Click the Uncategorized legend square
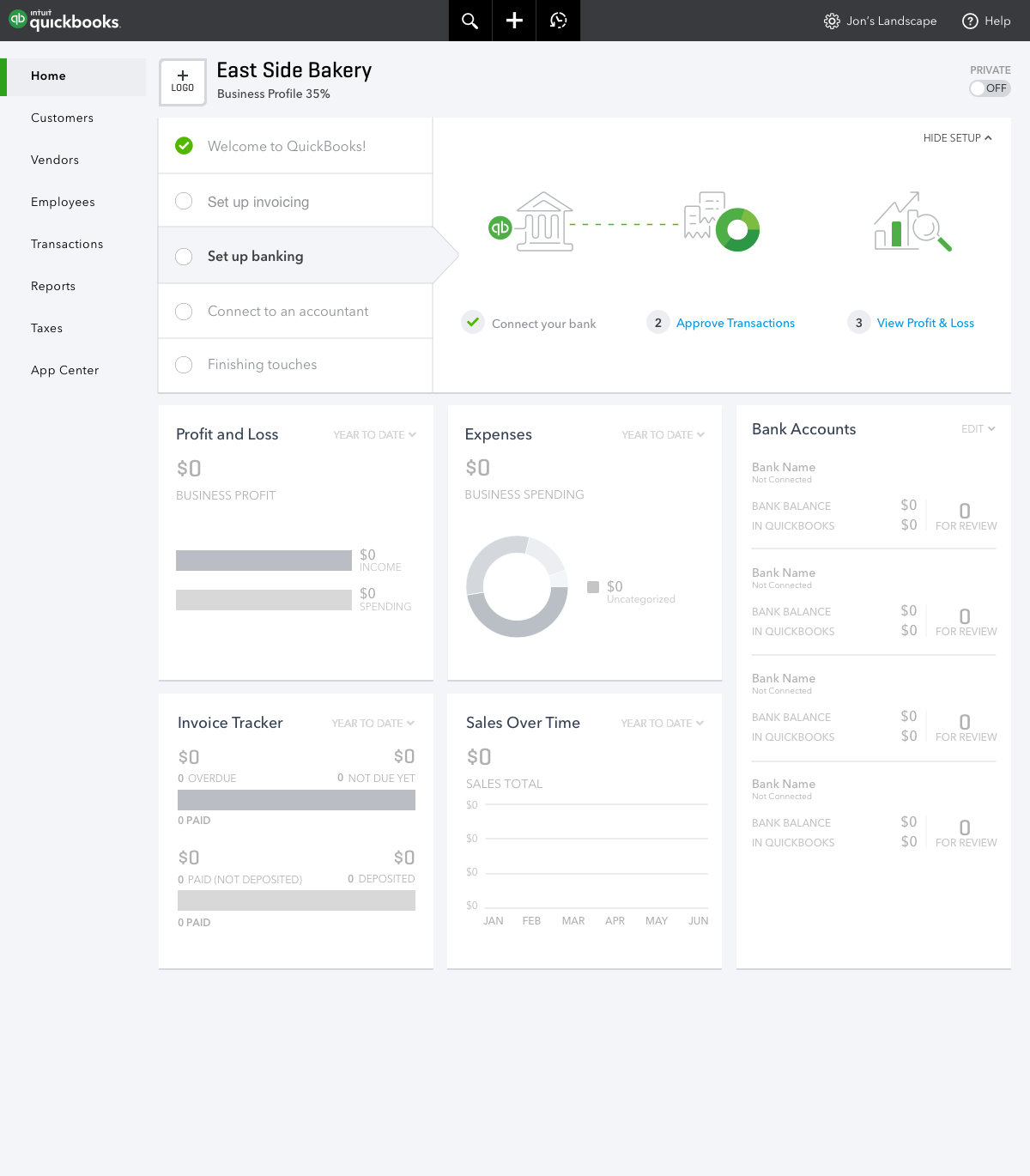The height and width of the screenshot is (1176, 1030). [593, 587]
